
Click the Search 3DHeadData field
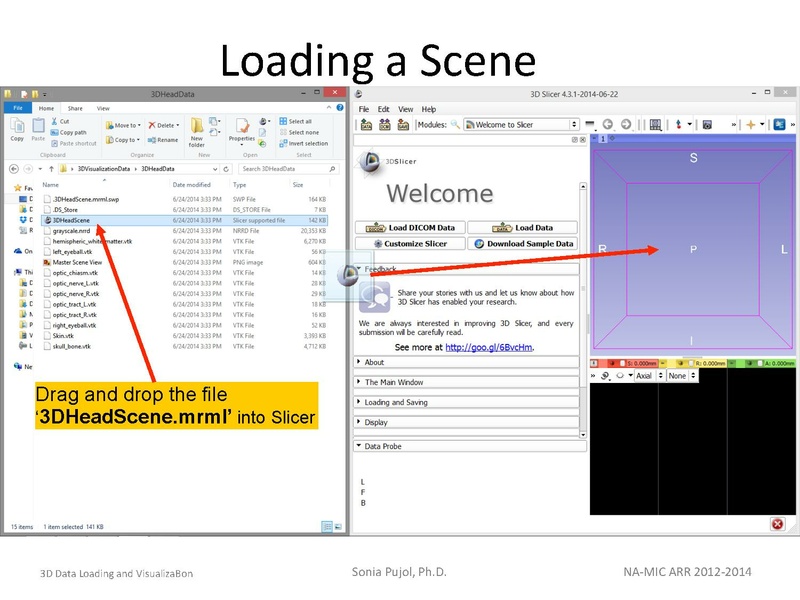coord(288,169)
